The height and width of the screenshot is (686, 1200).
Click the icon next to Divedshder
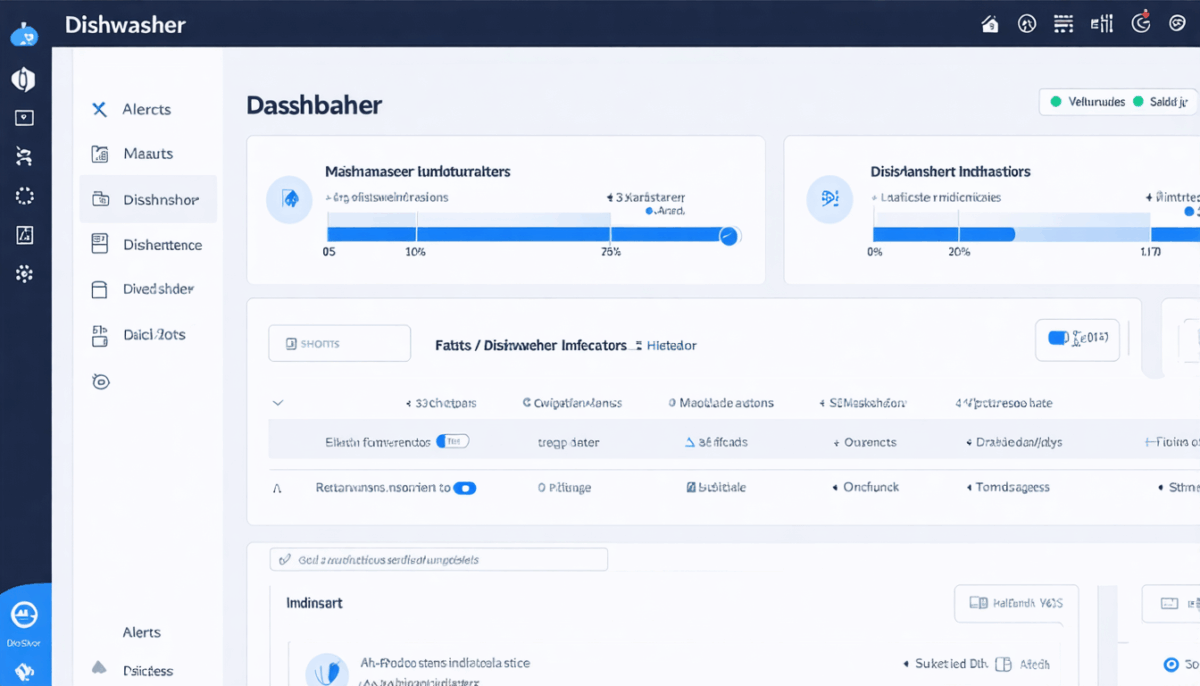click(99, 289)
